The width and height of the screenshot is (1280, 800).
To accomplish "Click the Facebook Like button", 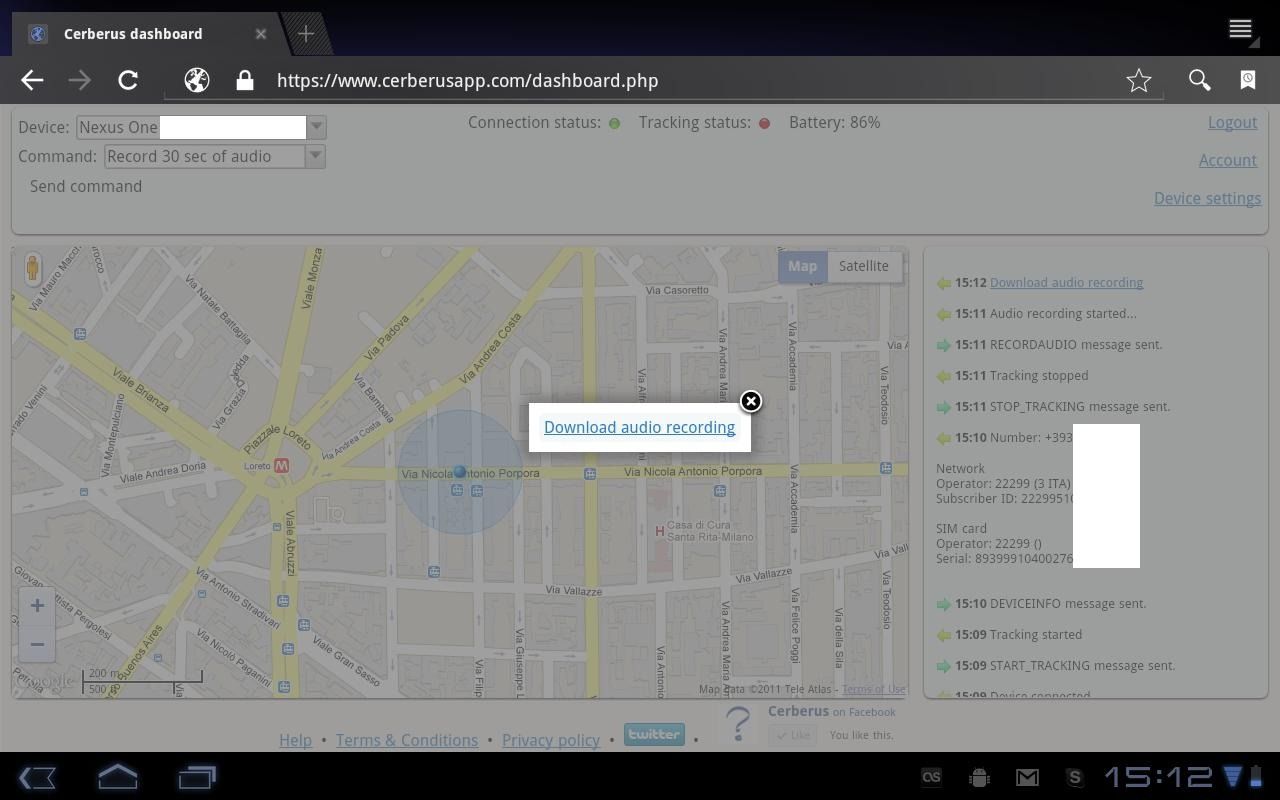I will (793, 735).
